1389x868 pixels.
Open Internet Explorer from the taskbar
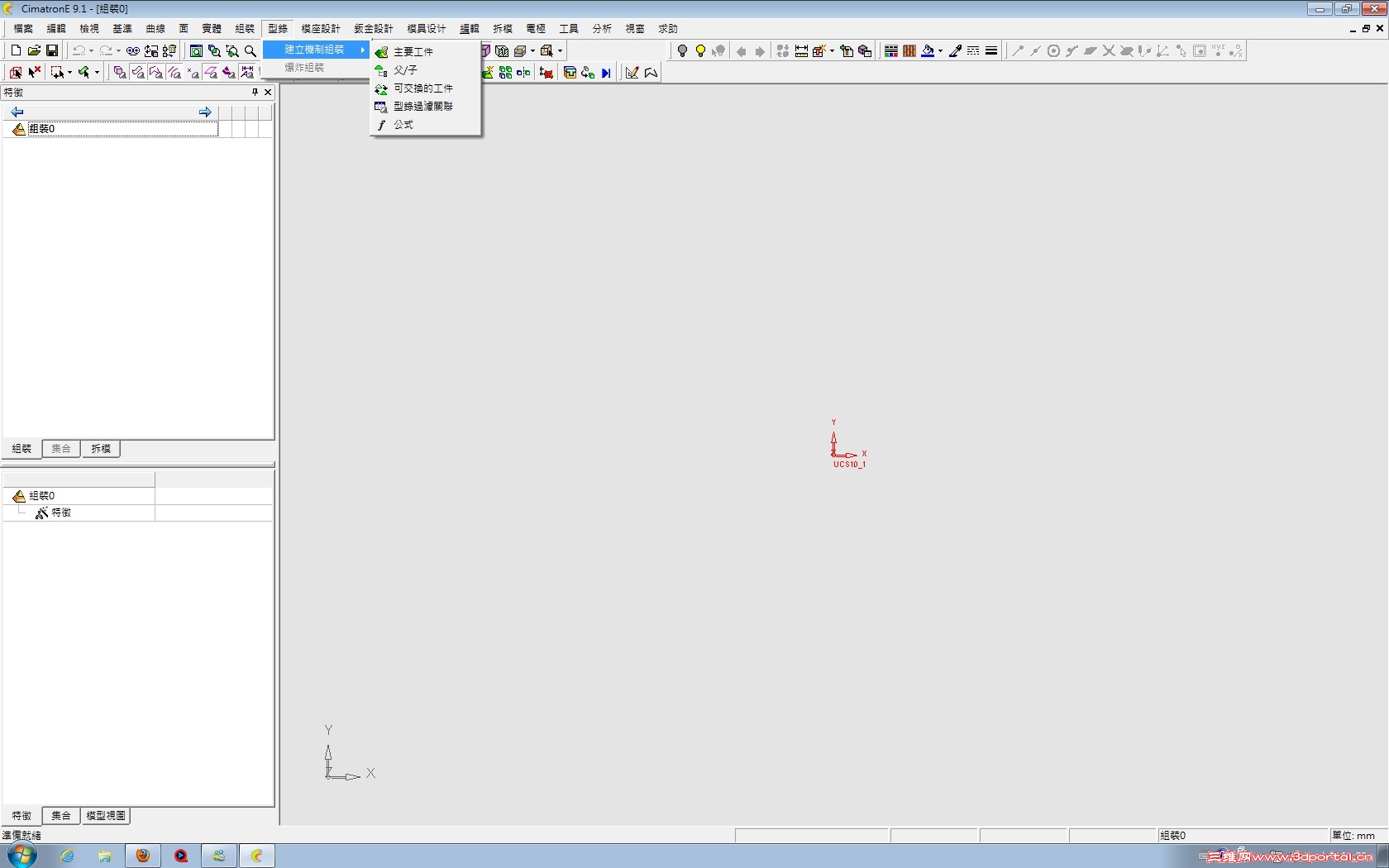[67, 856]
